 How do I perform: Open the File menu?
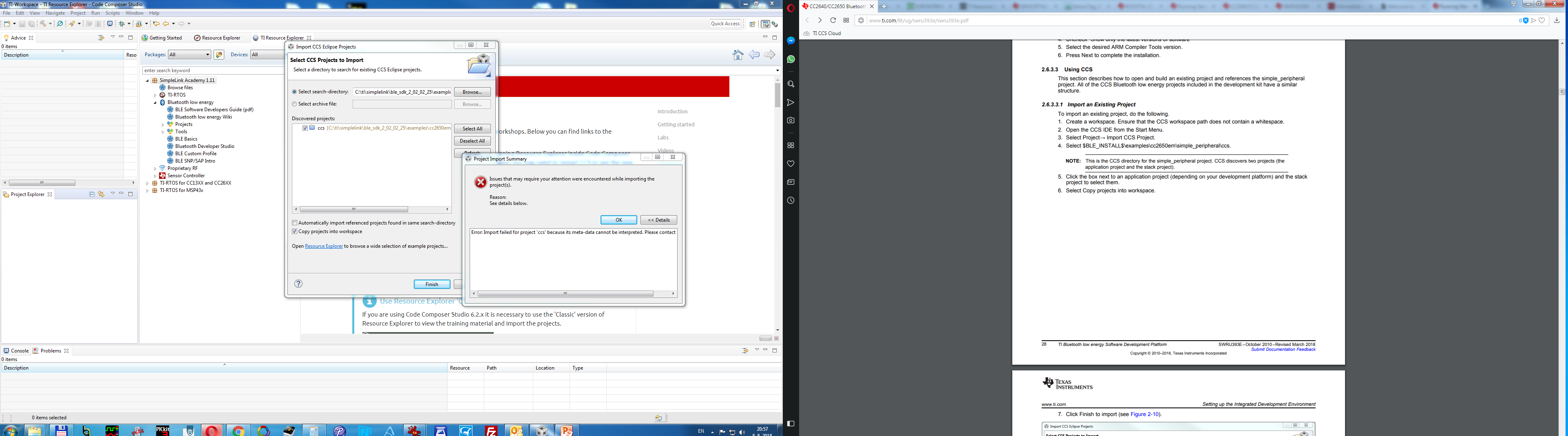(x=7, y=13)
